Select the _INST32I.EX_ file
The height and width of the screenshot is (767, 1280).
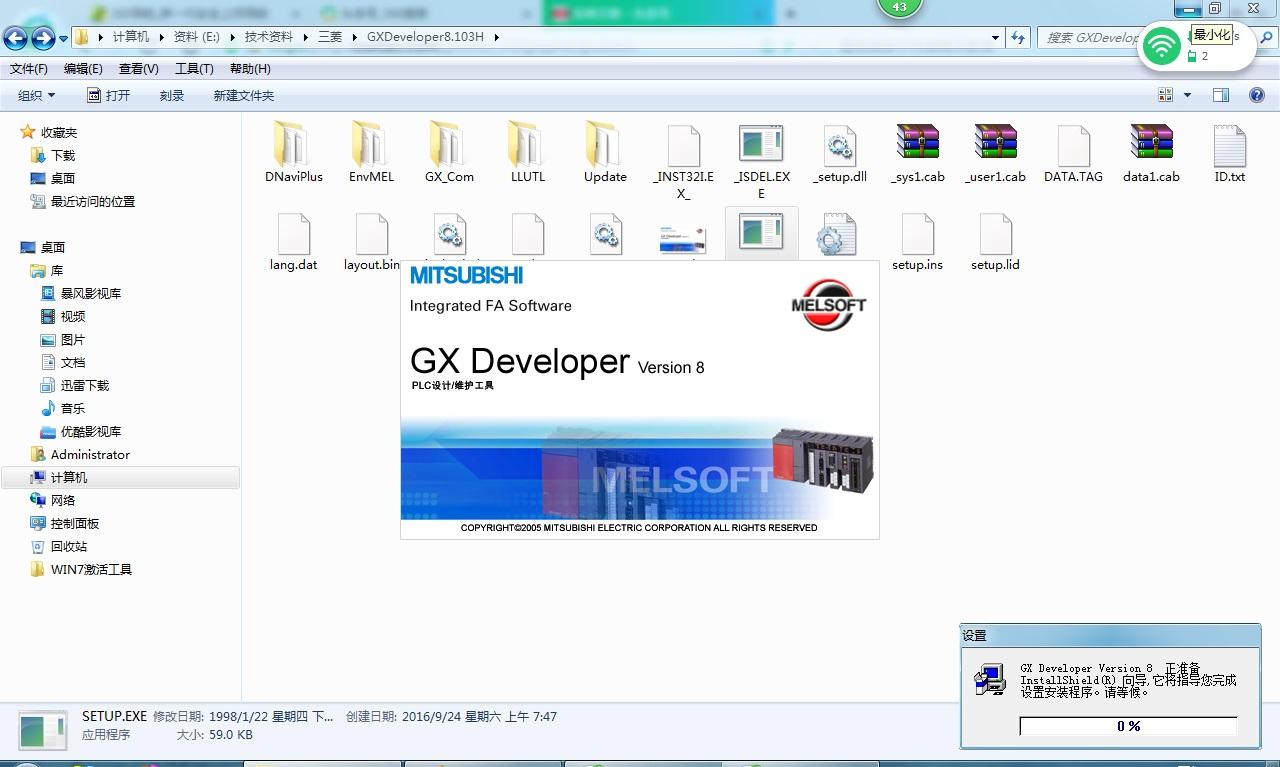click(683, 163)
